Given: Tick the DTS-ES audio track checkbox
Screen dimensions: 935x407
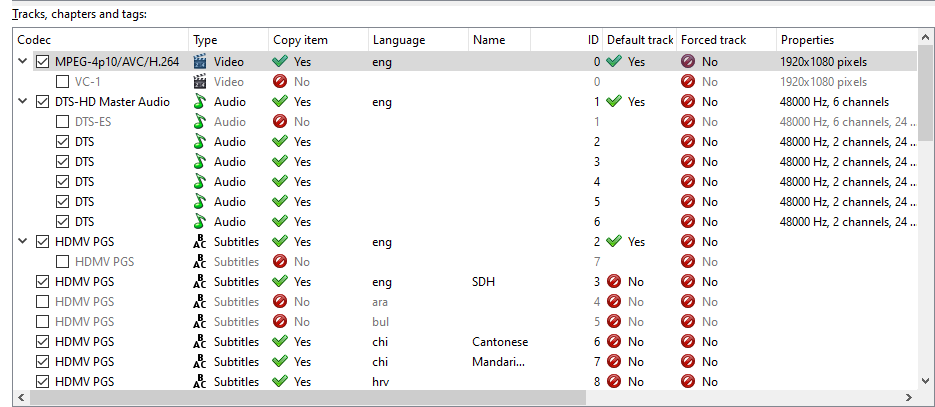Looking at the screenshot, I should [62, 122].
